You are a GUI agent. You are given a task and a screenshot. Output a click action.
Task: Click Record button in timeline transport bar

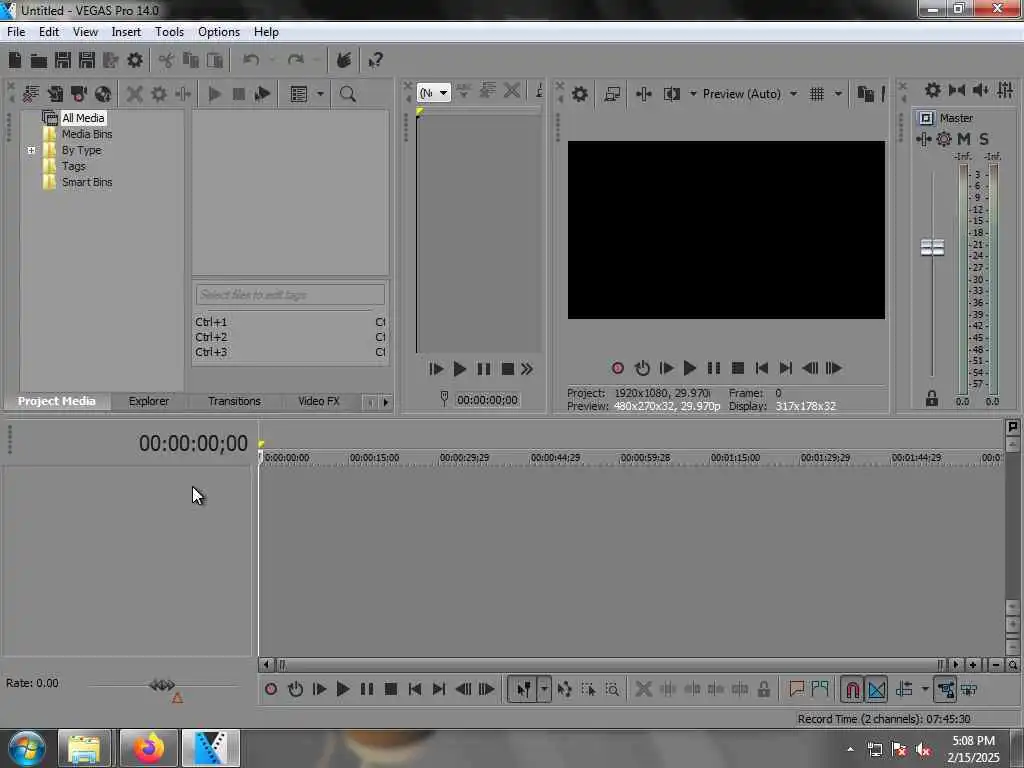coord(271,689)
